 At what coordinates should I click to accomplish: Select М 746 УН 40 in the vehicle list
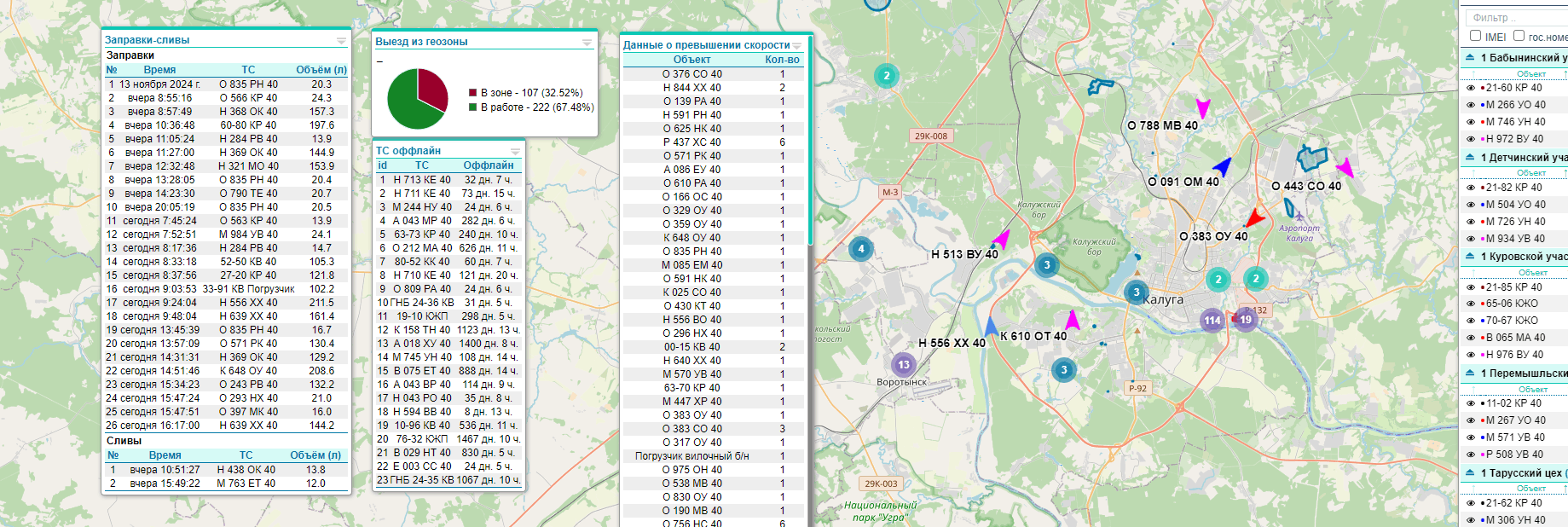pos(1515,122)
